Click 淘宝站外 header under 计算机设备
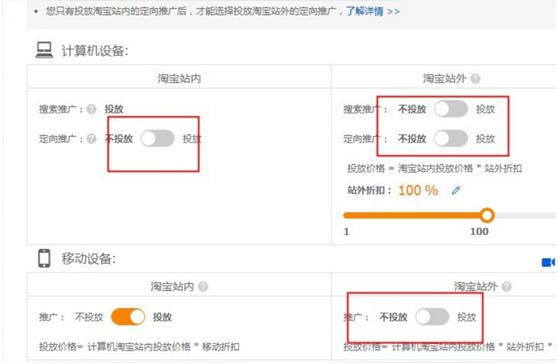The width and height of the screenshot is (558, 363). 444,78
